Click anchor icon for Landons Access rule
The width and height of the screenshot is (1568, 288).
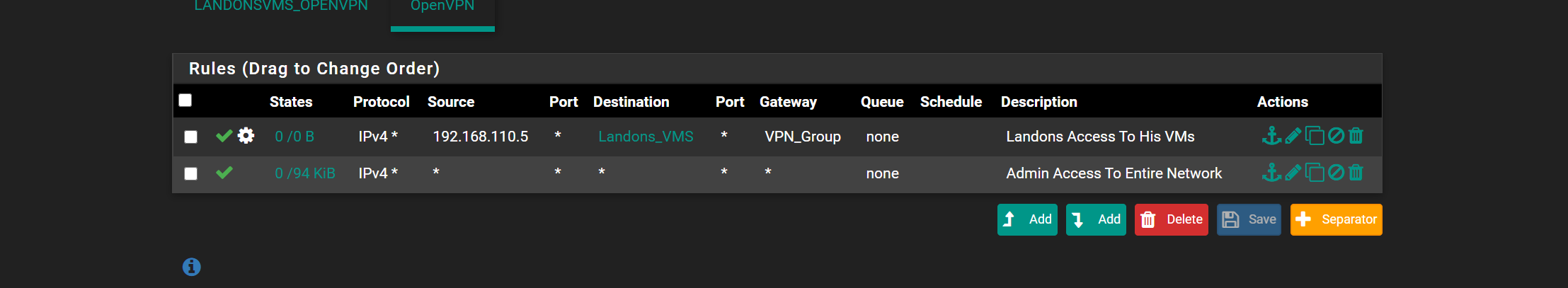[1271, 136]
